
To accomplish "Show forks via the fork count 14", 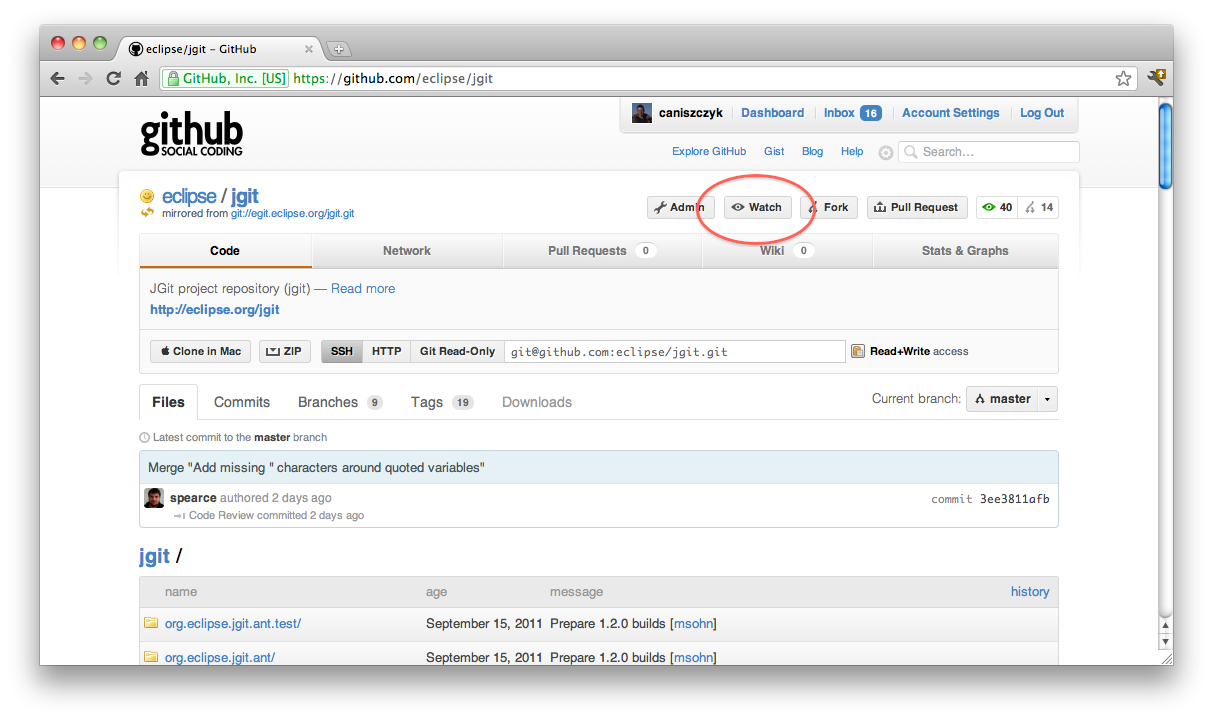I will (1038, 207).
